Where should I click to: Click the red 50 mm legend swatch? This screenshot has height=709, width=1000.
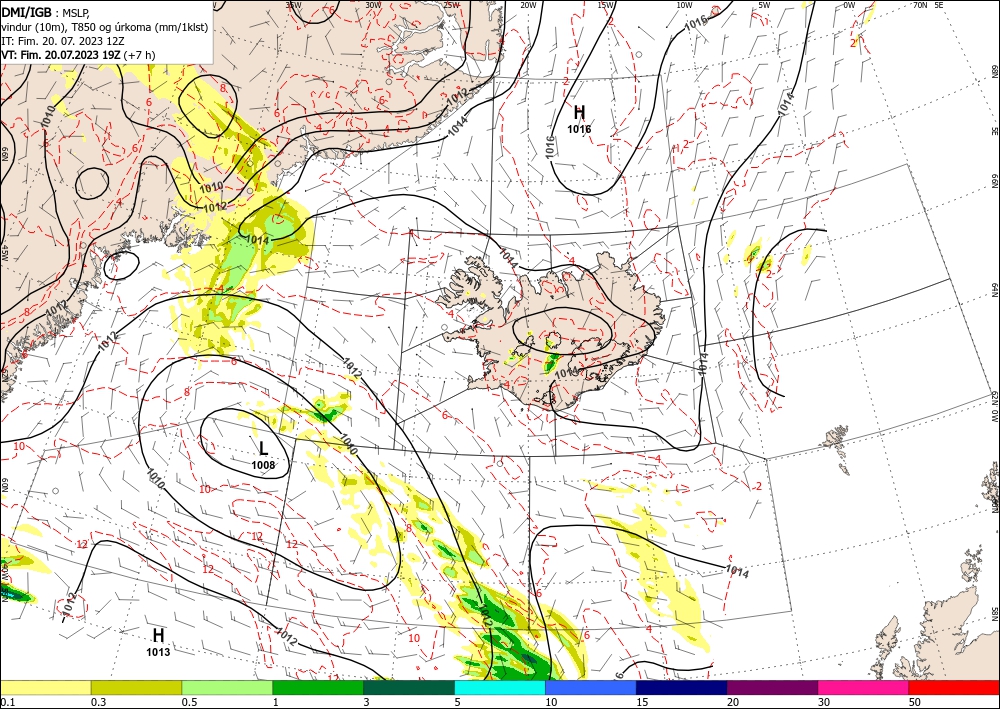954,687
